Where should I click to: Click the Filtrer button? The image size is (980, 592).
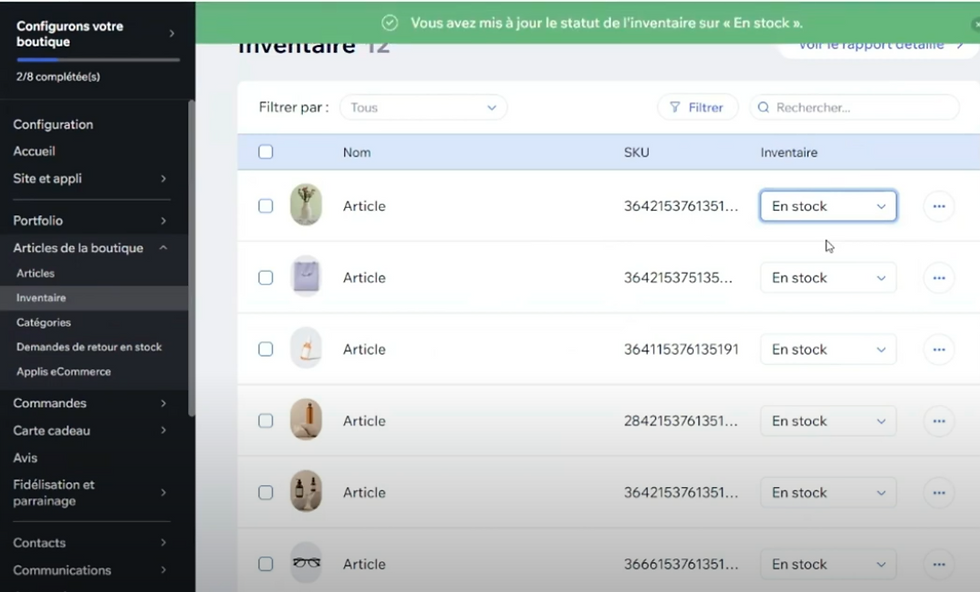pyautogui.click(x=698, y=108)
